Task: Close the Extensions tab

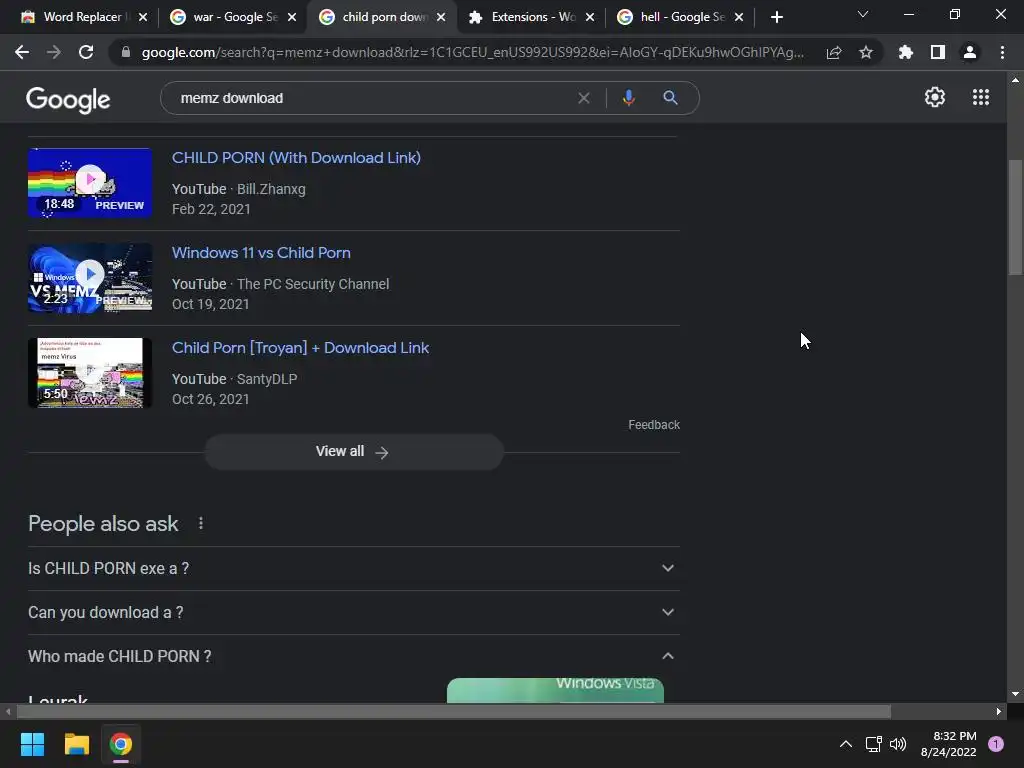Action: pos(590,17)
